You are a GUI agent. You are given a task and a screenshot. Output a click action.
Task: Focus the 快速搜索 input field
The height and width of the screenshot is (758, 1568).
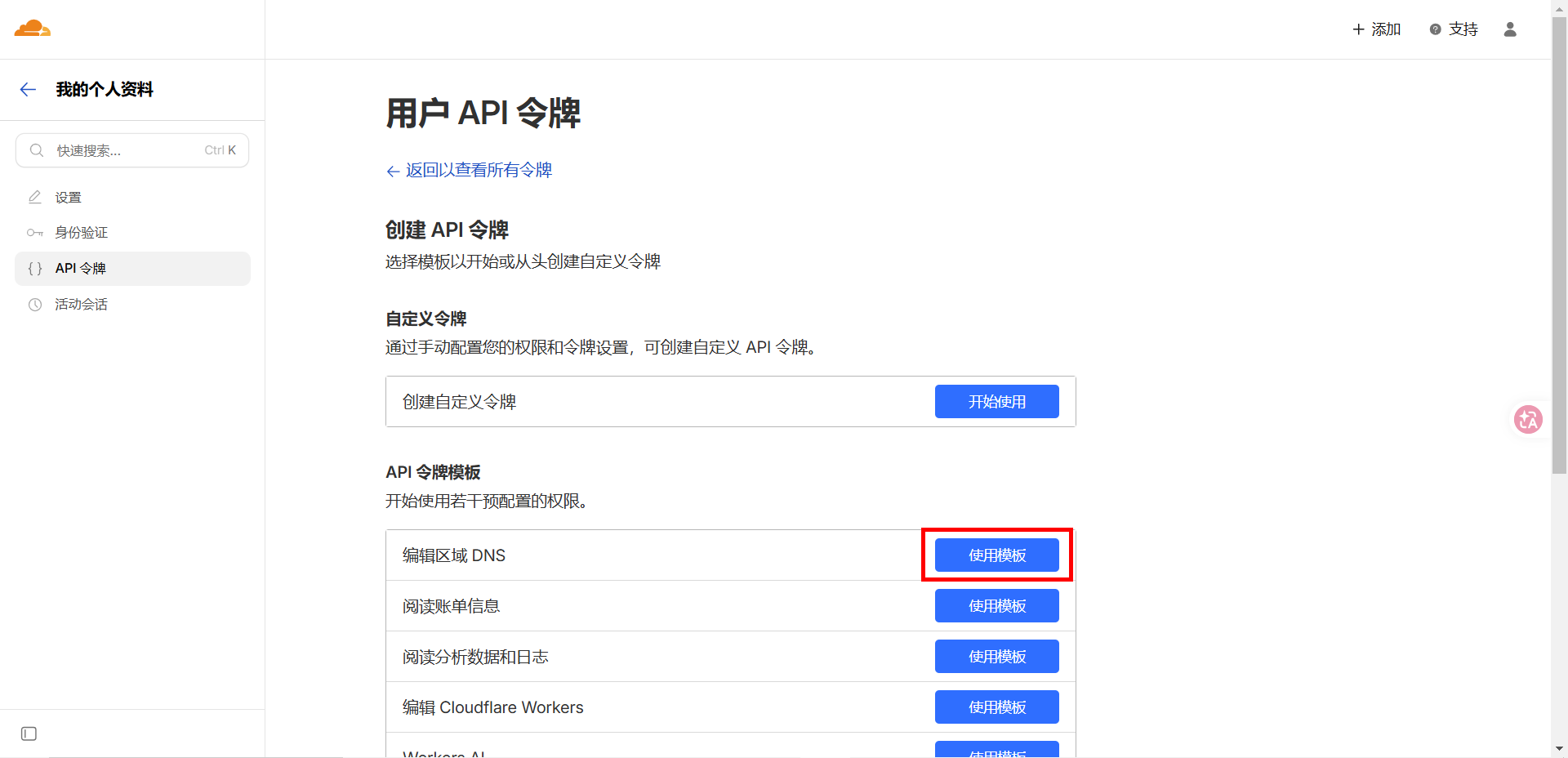[x=132, y=150]
